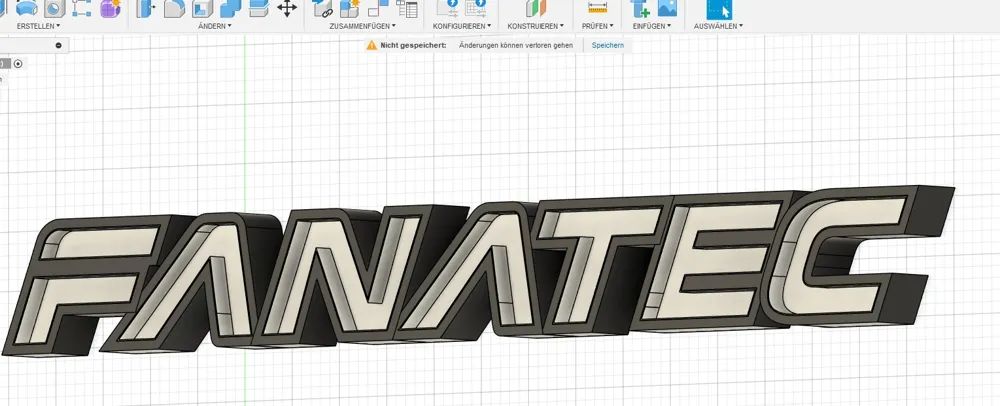Select the Rectangular Pattern tool icon
The image size is (1000, 406).
coord(82,8)
